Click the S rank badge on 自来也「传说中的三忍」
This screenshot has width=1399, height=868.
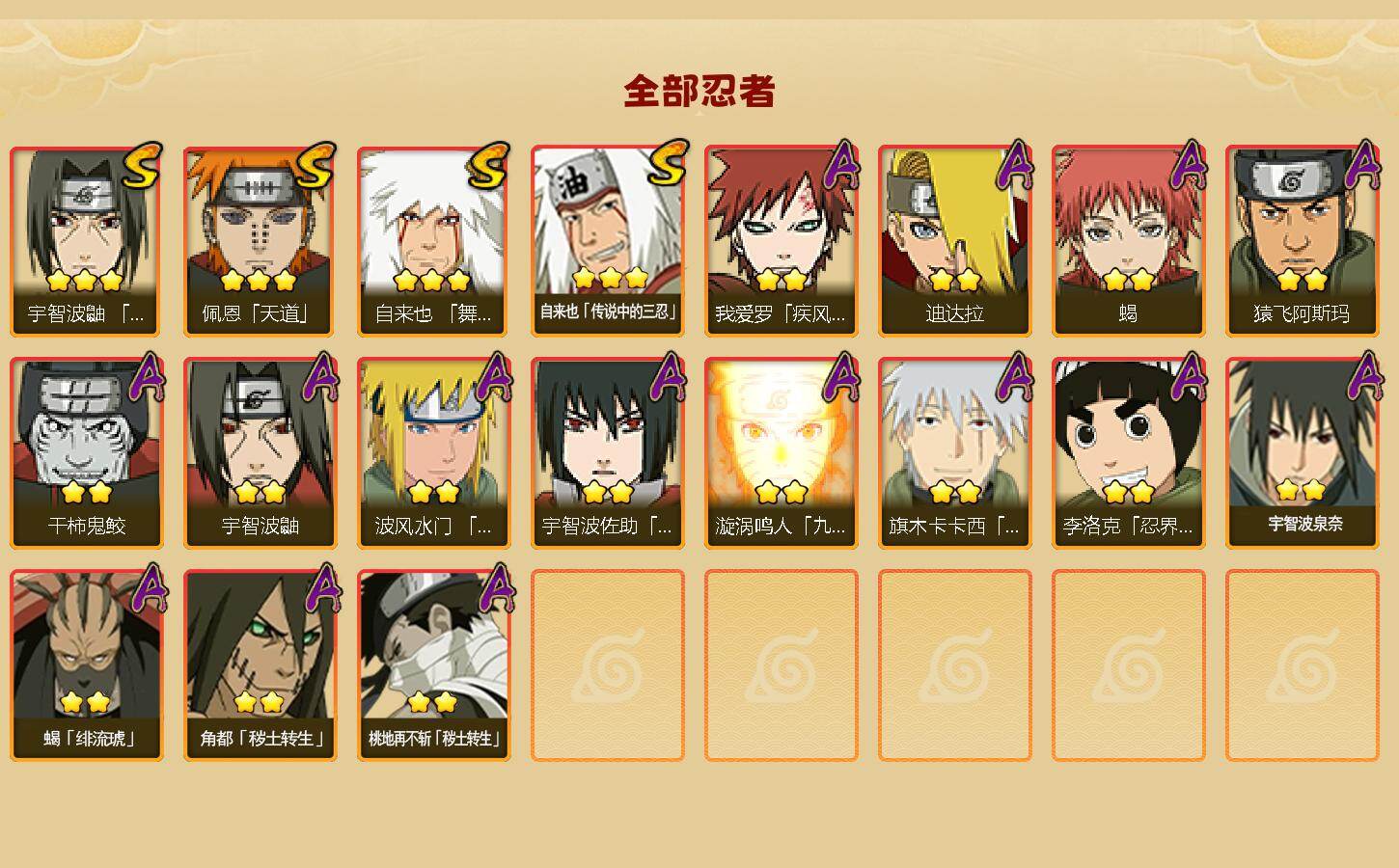tap(666, 163)
